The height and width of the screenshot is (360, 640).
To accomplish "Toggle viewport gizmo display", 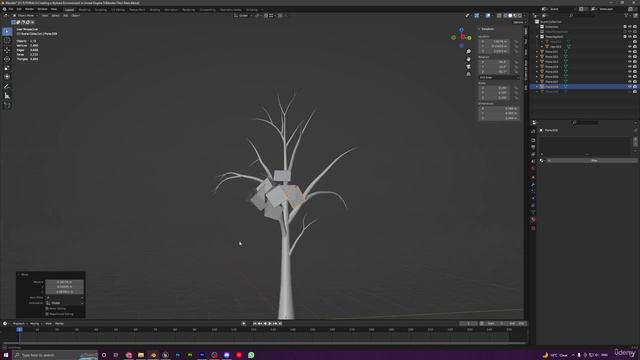I will [477, 16].
